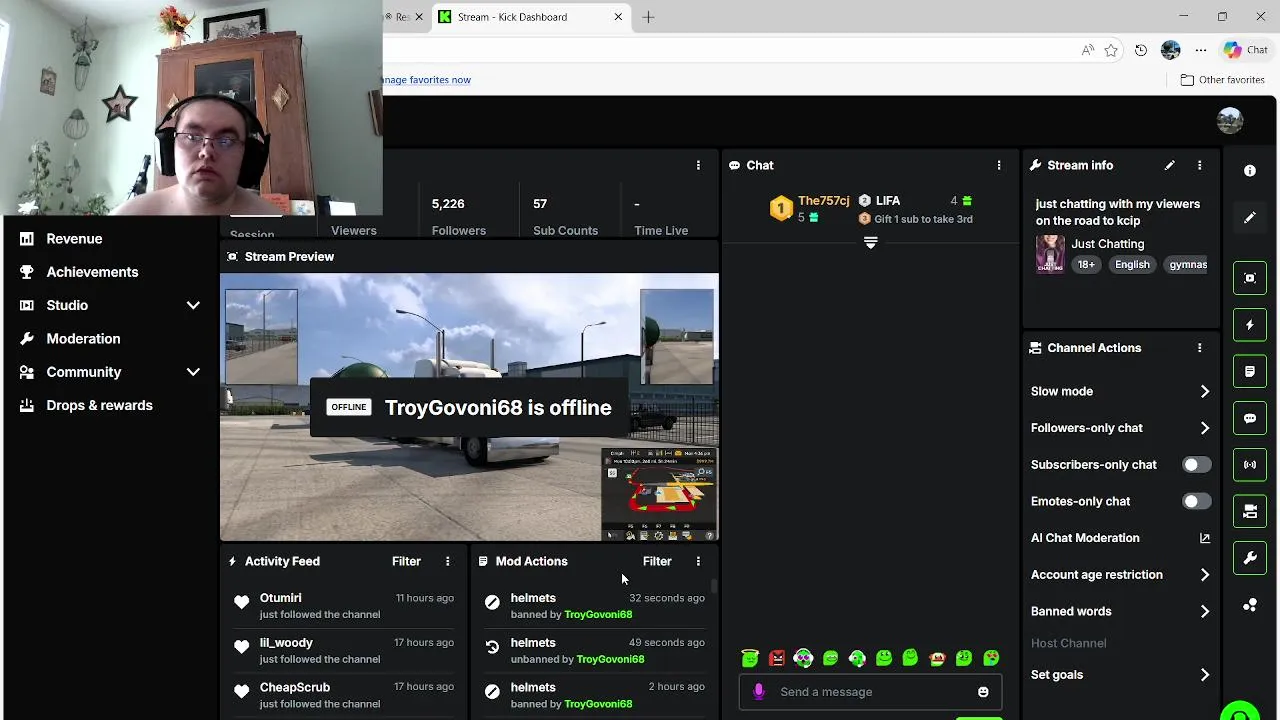
Task: Edit stream info with pencil icon
Action: [1169, 165]
